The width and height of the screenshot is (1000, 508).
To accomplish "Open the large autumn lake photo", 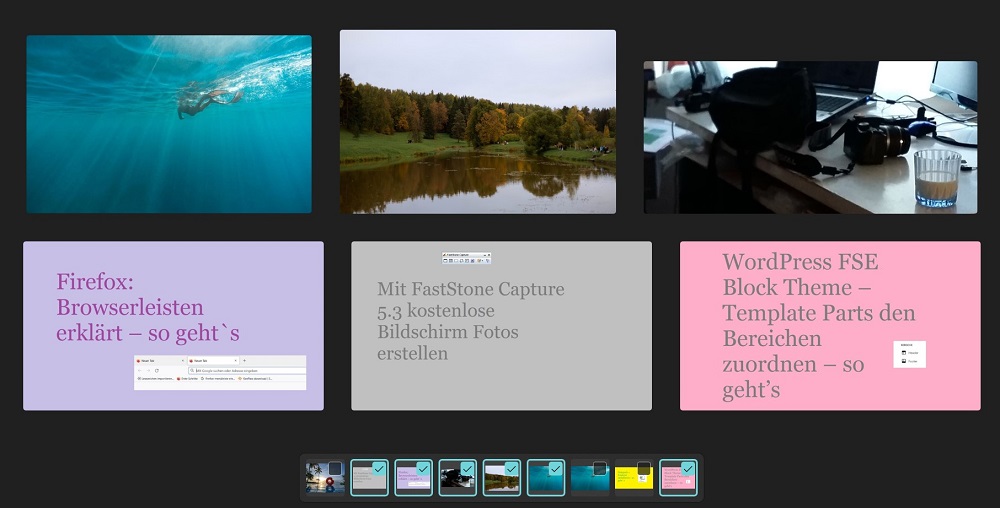I will point(478,122).
